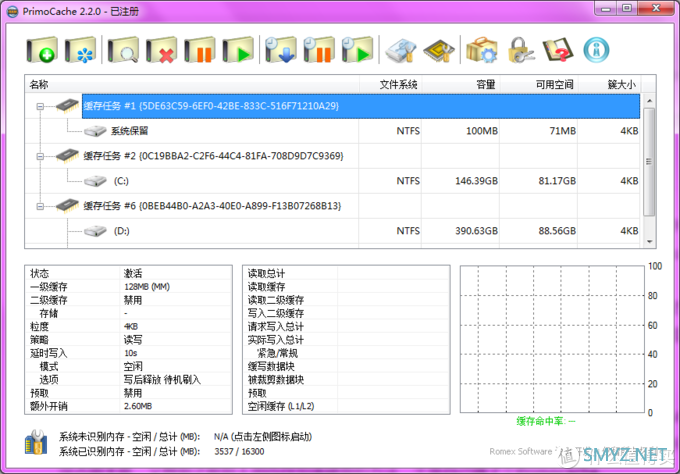Click the 二级缓存 label row
680x474 pixels.
click(128, 300)
